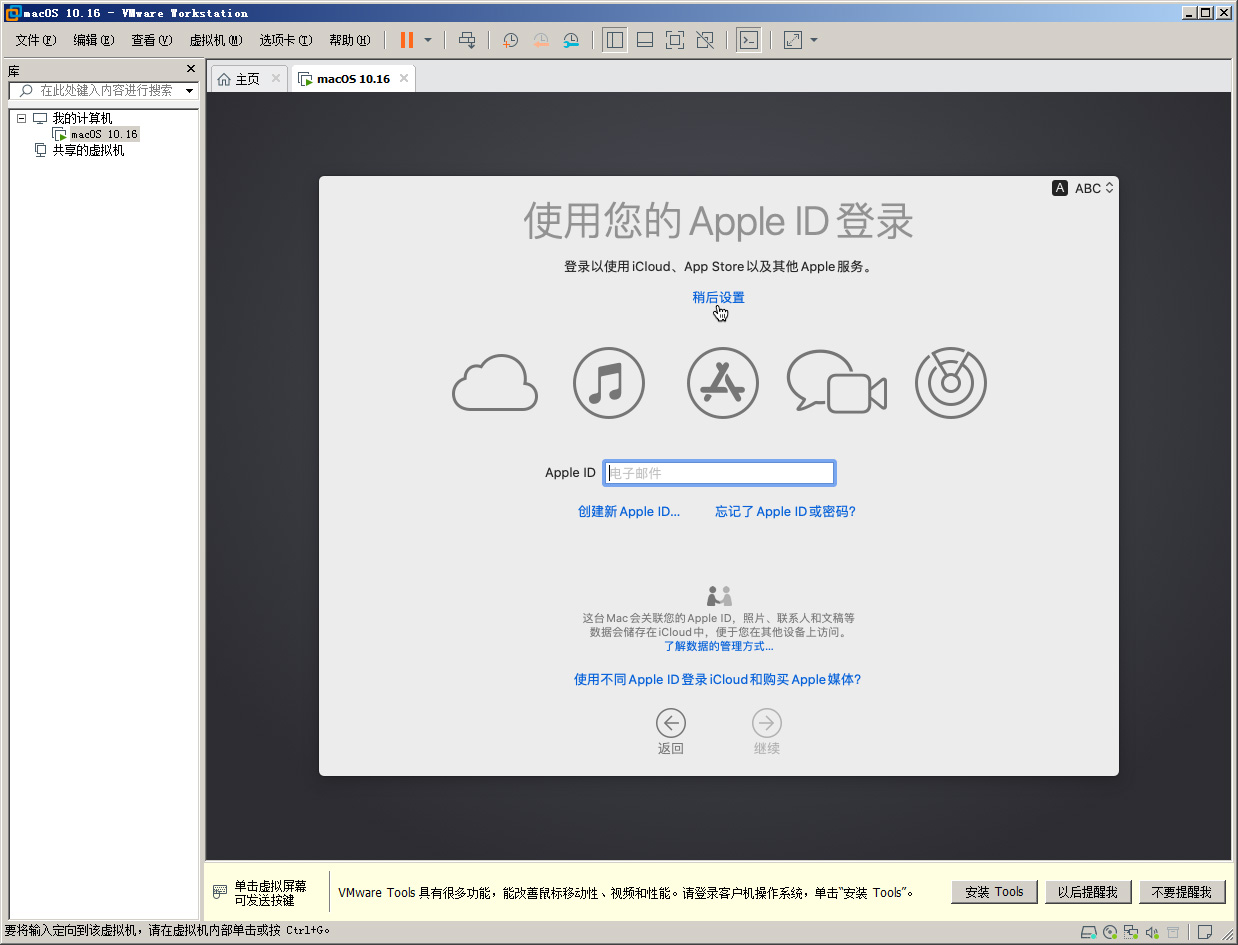Image resolution: width=1238 pixels, height=945 pixels.
Task: Open the ABC input source menu
Action: point(1083,188)
